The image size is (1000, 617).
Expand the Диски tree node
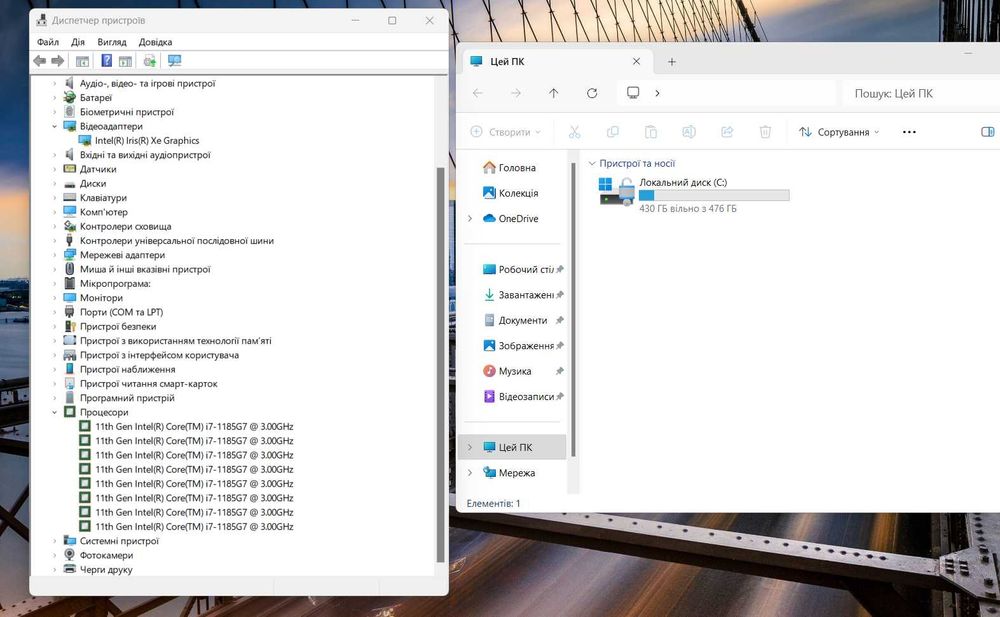pyautogui.click(x=55, y=184)
